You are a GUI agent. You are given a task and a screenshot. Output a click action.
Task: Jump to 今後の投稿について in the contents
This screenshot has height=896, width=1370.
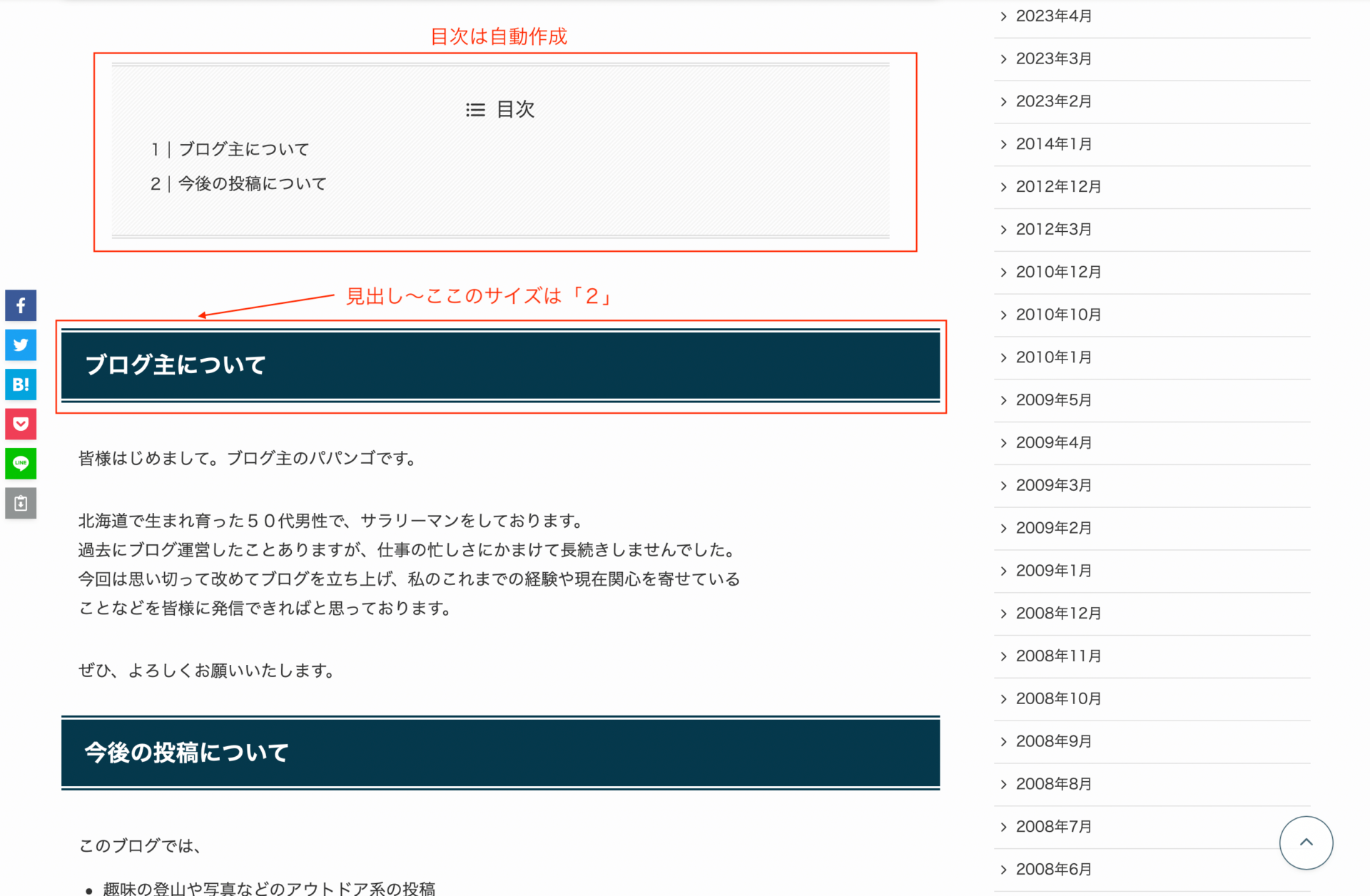253,183
